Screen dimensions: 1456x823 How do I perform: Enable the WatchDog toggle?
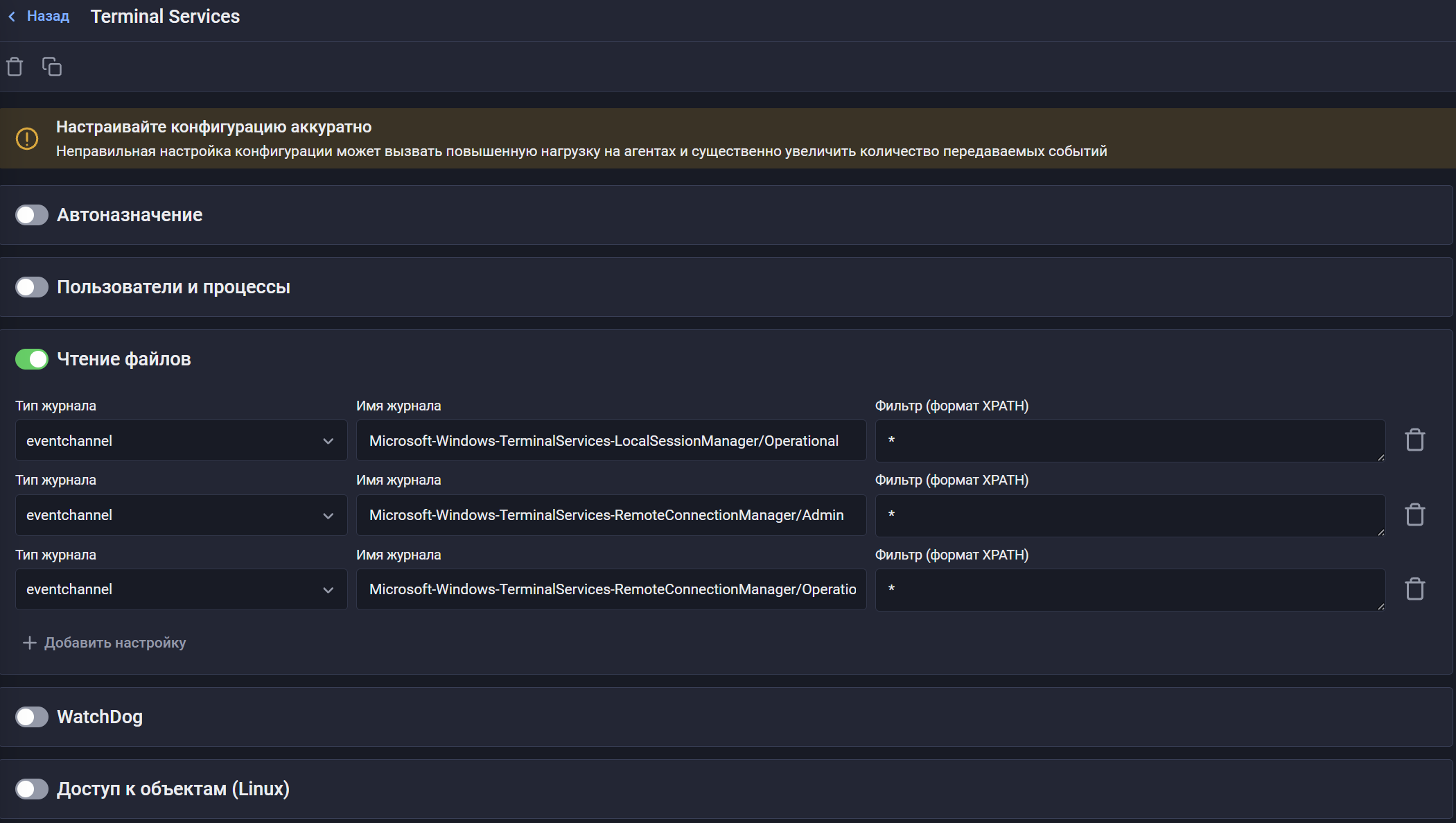[x=32, y=717]
